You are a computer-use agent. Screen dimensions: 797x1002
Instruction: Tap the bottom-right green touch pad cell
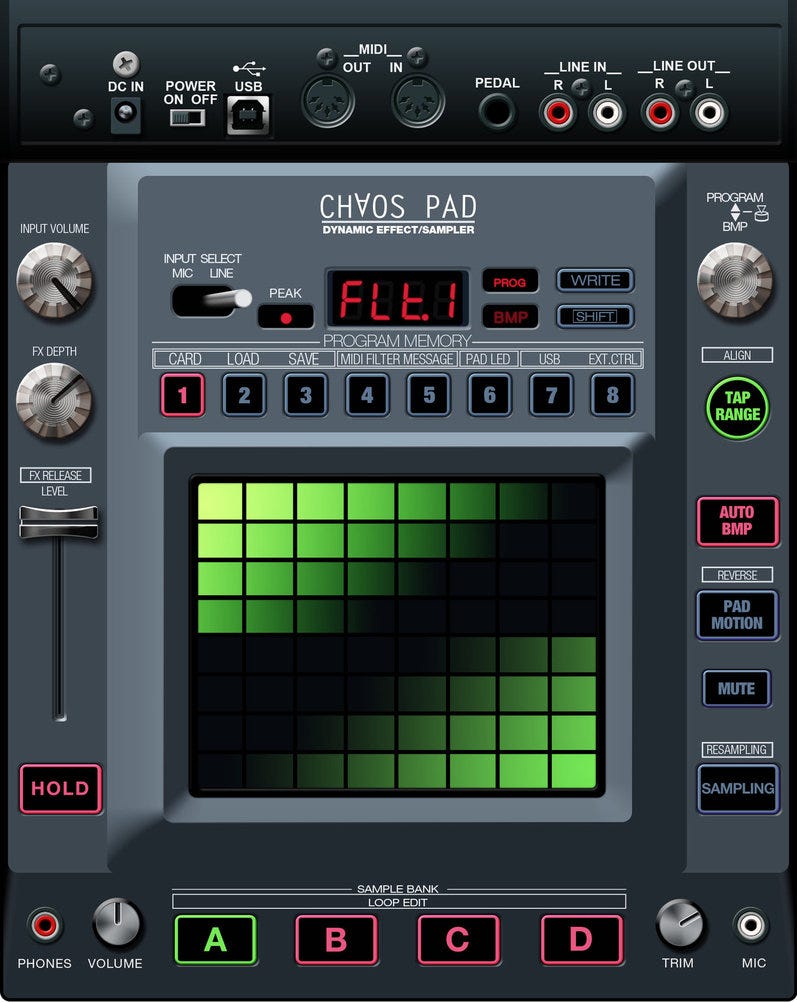coord(573,771)
